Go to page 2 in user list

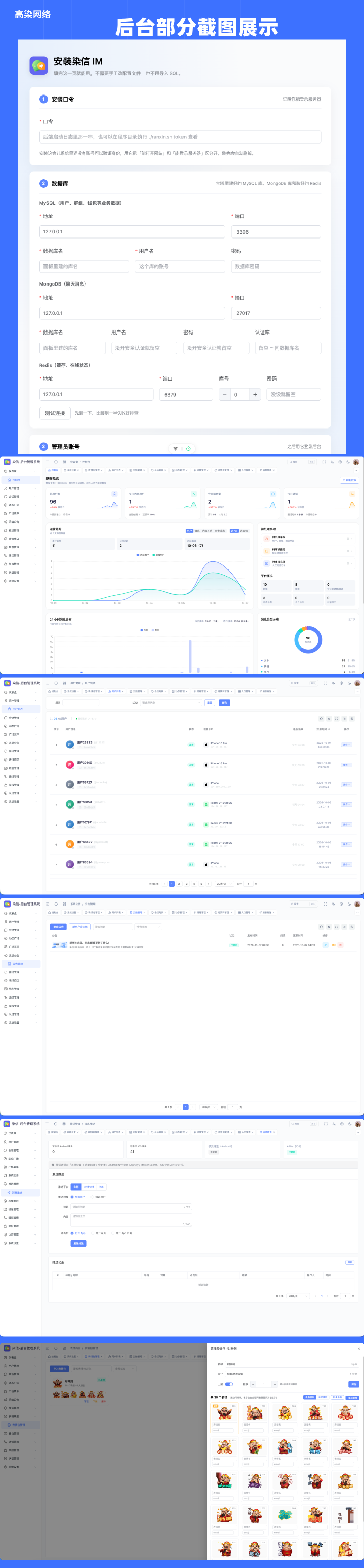[x=179, y=884]
